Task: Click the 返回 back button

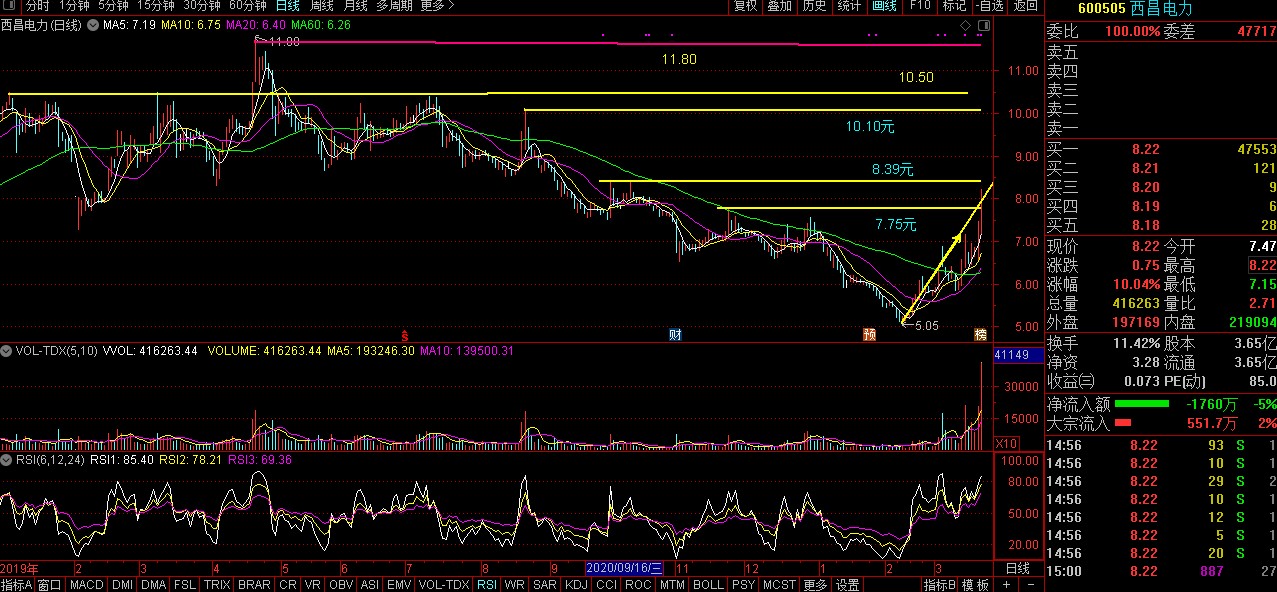Action: coord(1025,5)
